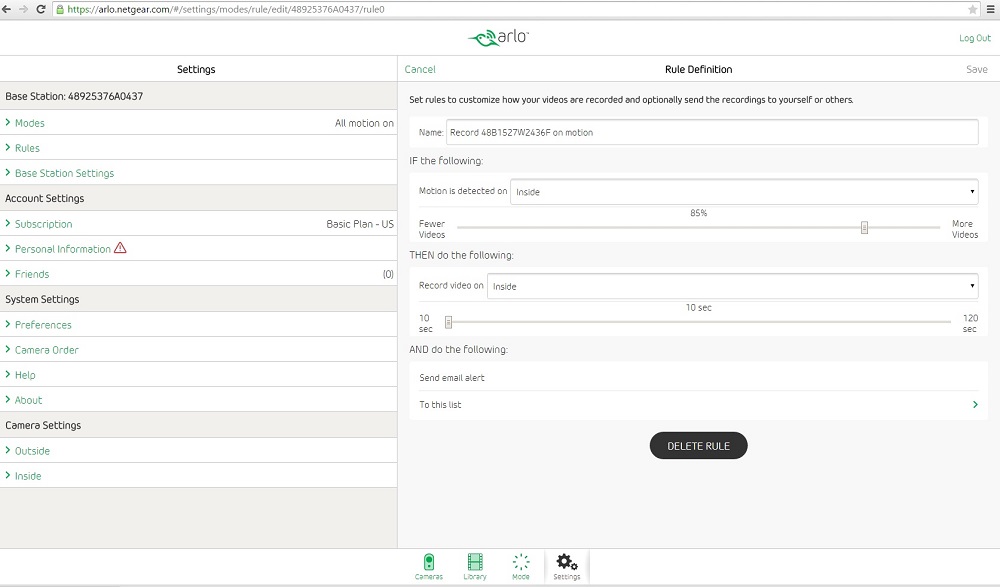The width and height of the screenshot is (1000, 587).
Task: Click the Personal Information warning icon
Action: [120, 248]
